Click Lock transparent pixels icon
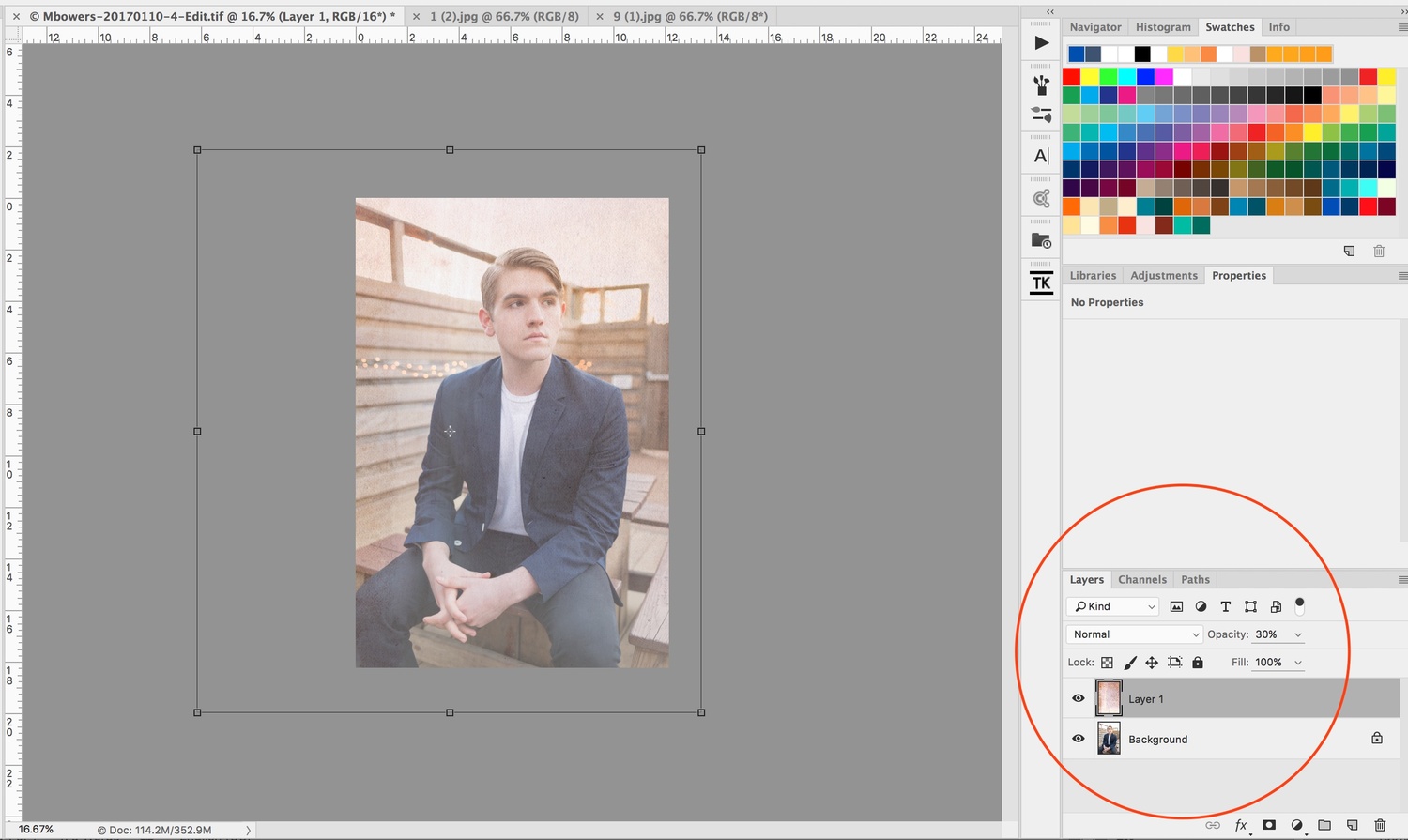 tap(1108, 663)
